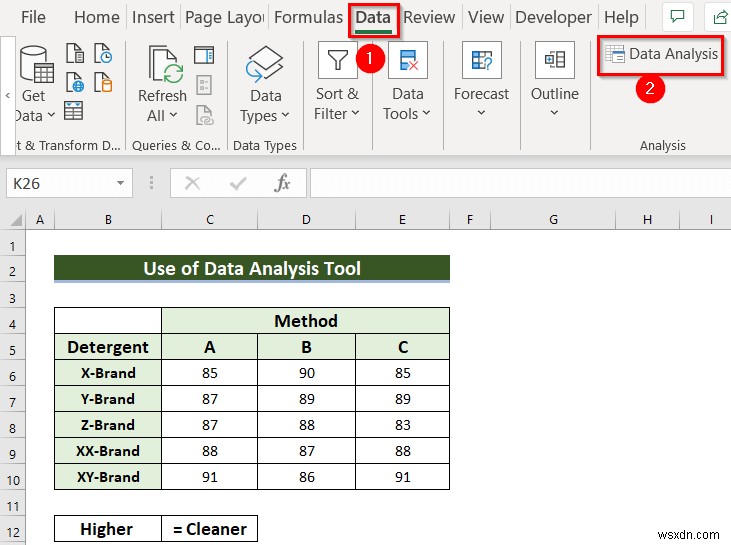Click in the formula bar
The image size is (731, 545).
pos(520,183)
